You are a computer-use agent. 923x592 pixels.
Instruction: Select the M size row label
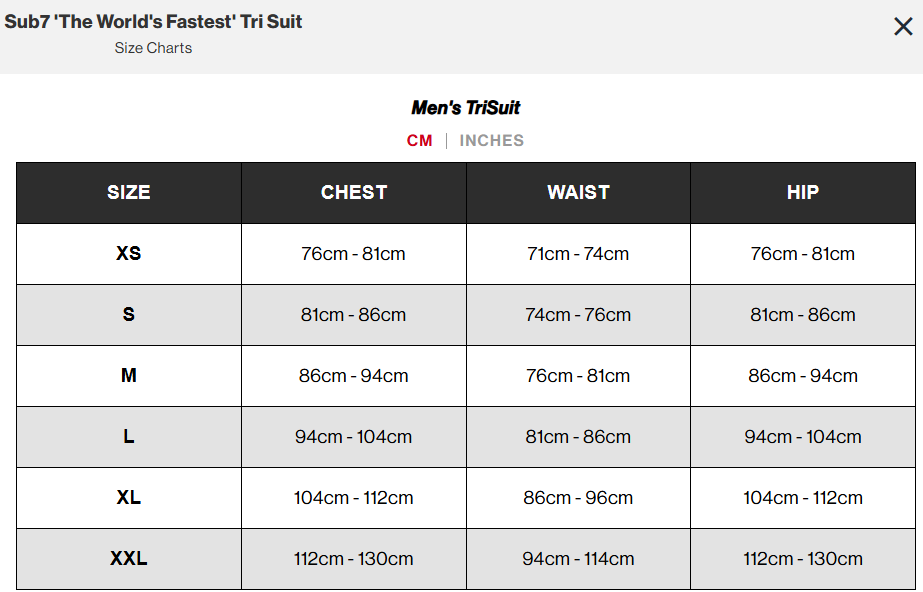pyautogui.click(x=129, y=376)
